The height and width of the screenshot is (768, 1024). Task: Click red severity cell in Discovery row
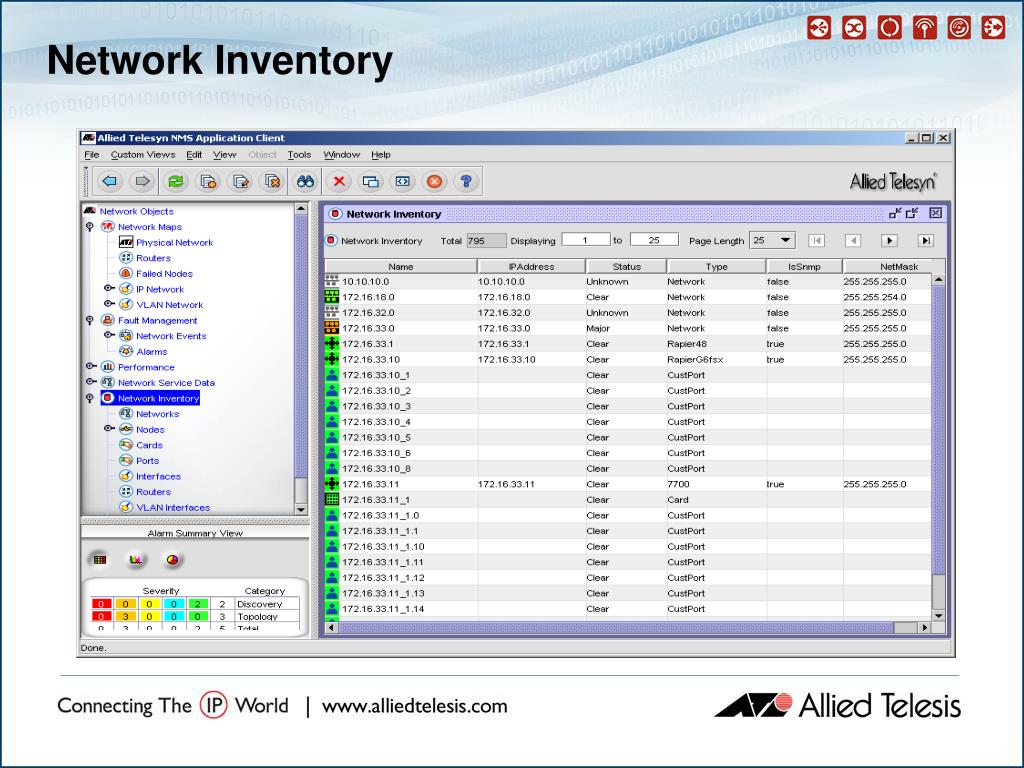click(101, 604)
